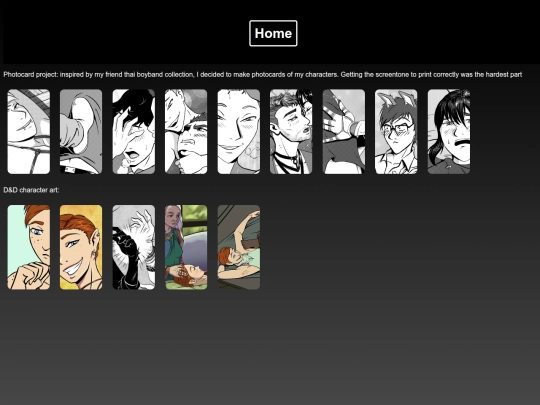This screenshot has width=540, height=405.
Task: Open D&D art of healer over lying redhead
Action: (186, 247)
